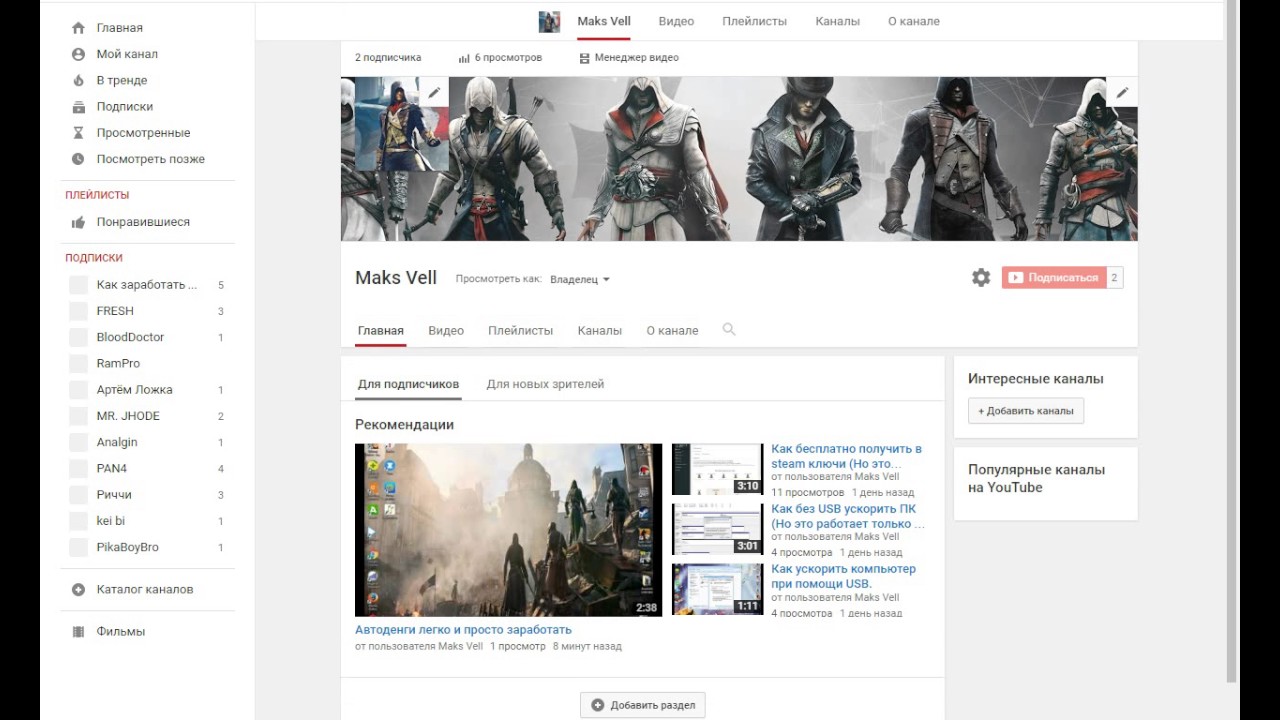The height and width of the screenshot is (720, 1280).
Task: Click the Subscriptions icon beside Подписки
Action: point(78,106)
